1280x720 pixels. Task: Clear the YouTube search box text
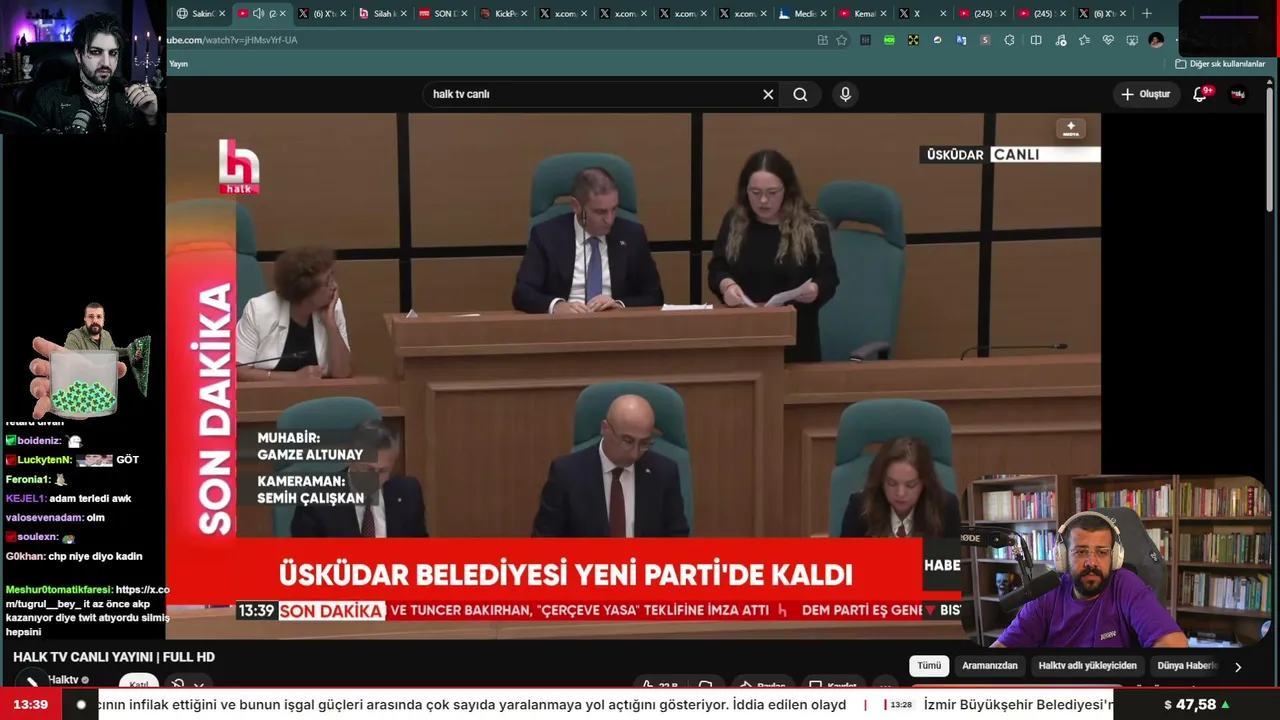pos(768,94)
